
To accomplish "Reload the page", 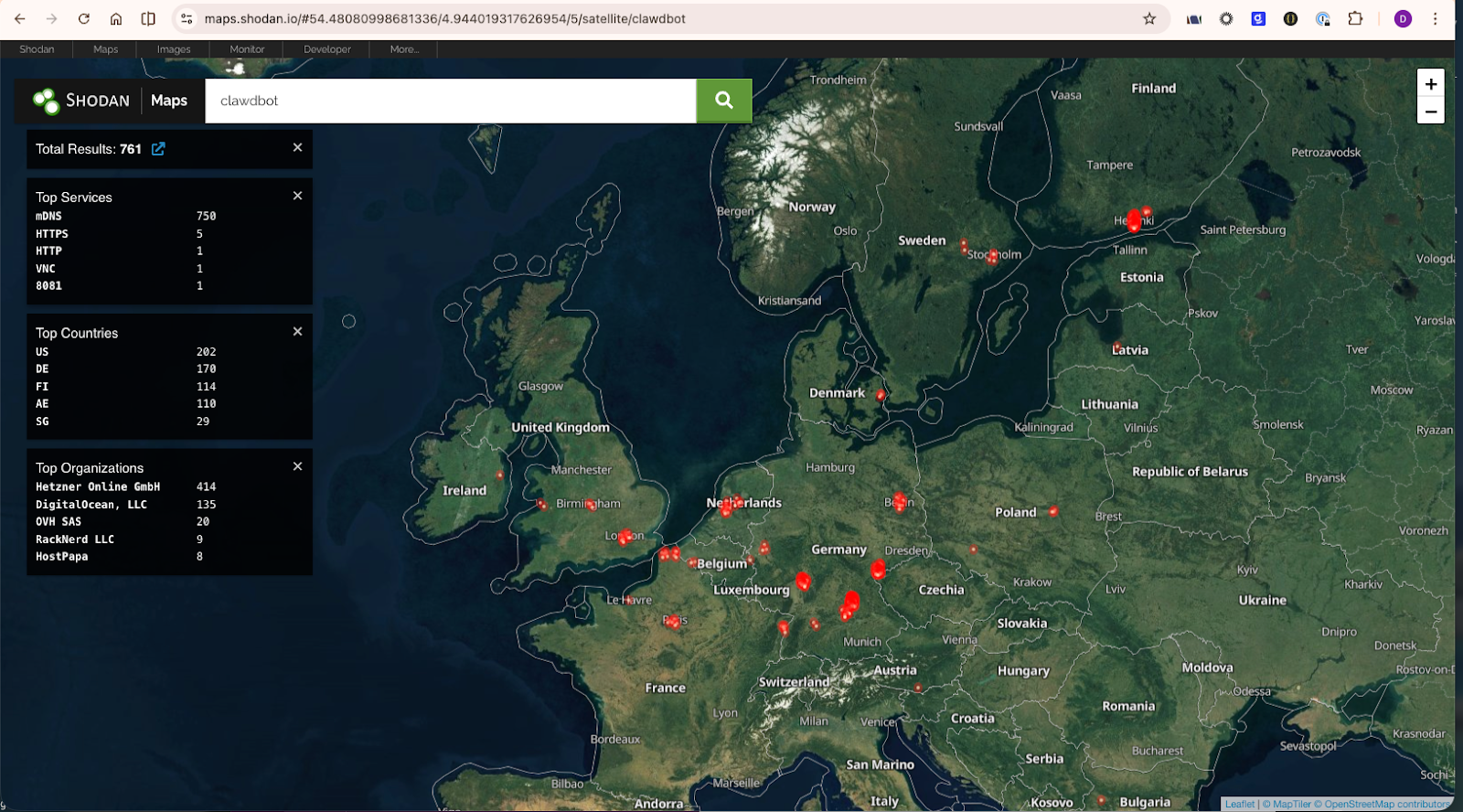I will [83, 18].
